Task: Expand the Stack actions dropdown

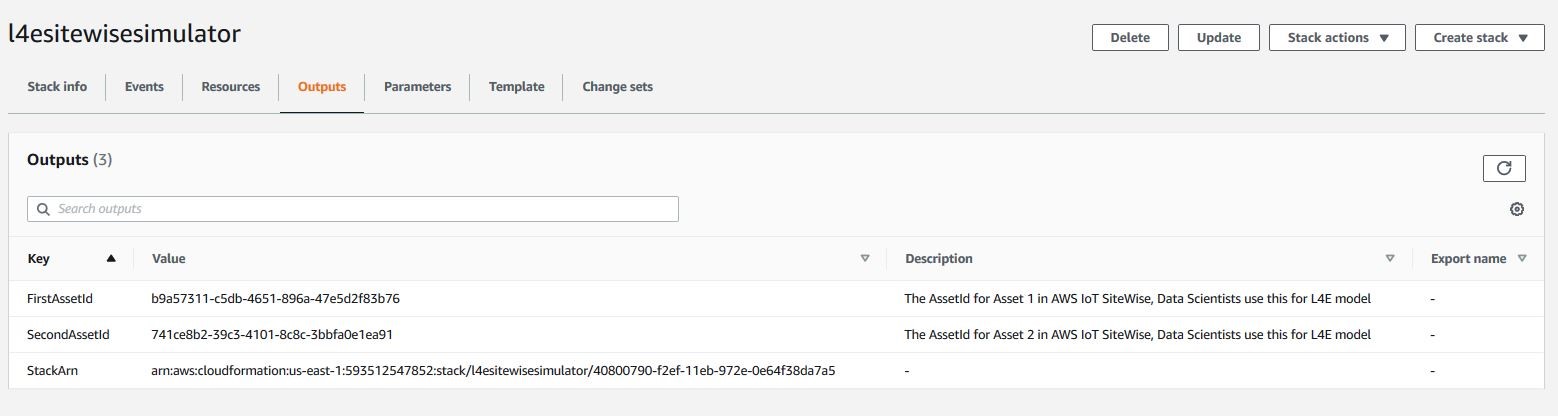Action: click(1337, 38)
